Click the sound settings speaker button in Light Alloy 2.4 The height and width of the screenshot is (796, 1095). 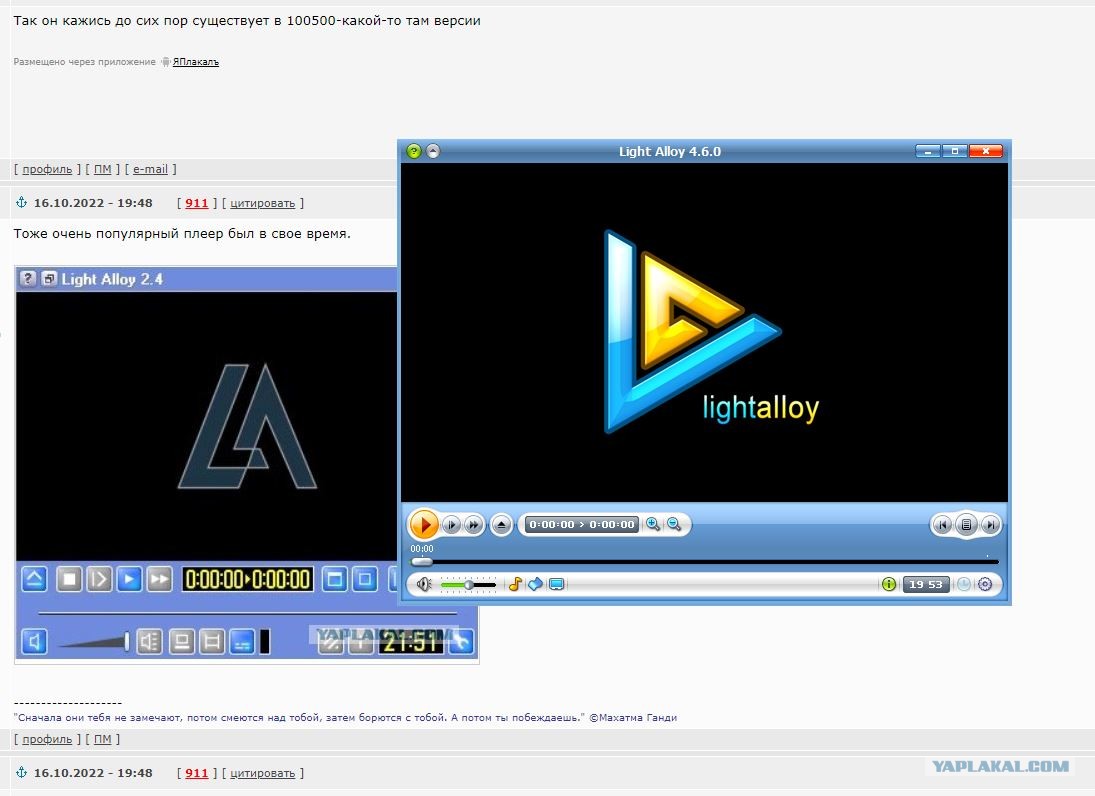point(149,641)
